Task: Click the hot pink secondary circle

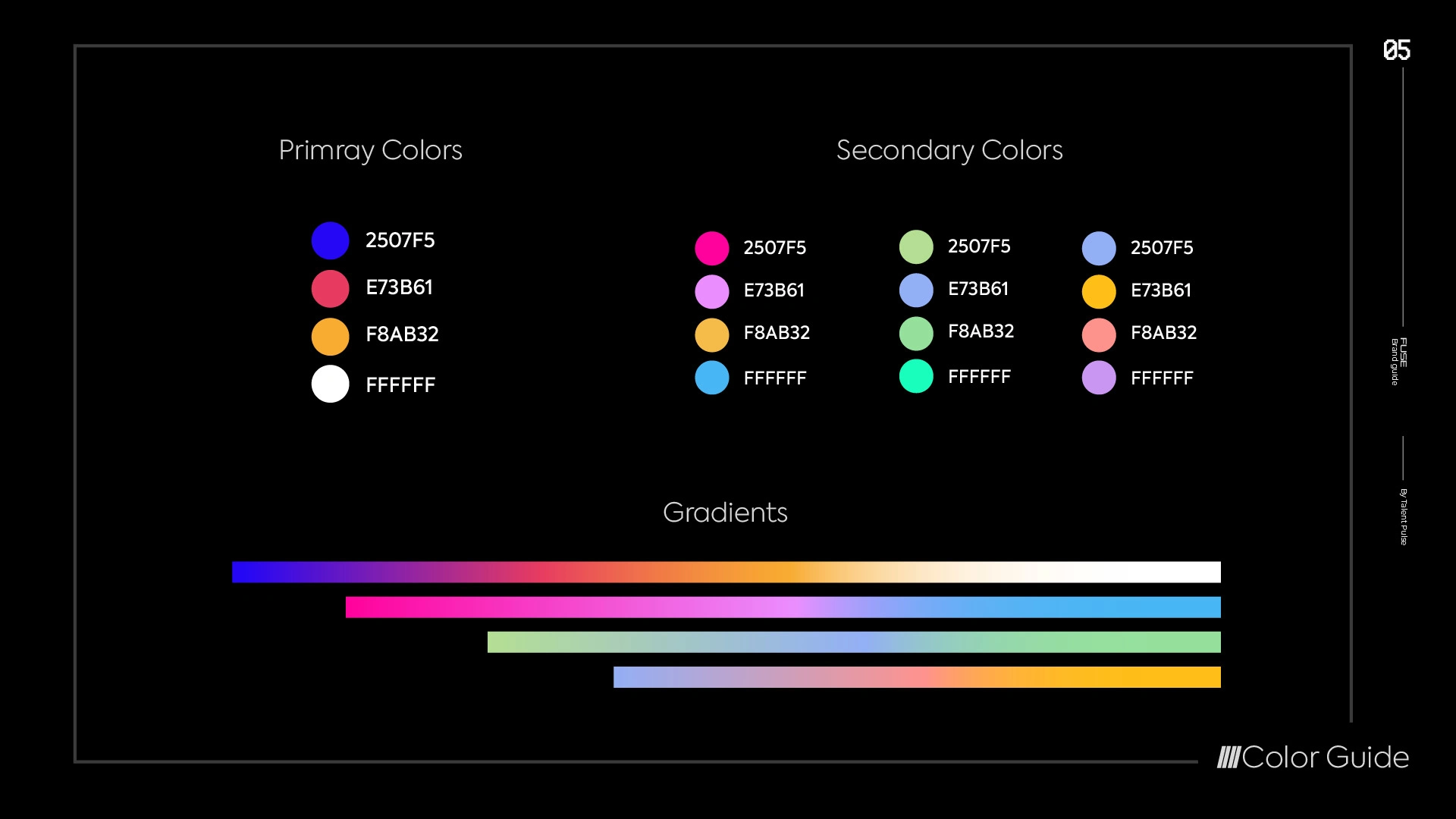Action: [x=711, y=248]
